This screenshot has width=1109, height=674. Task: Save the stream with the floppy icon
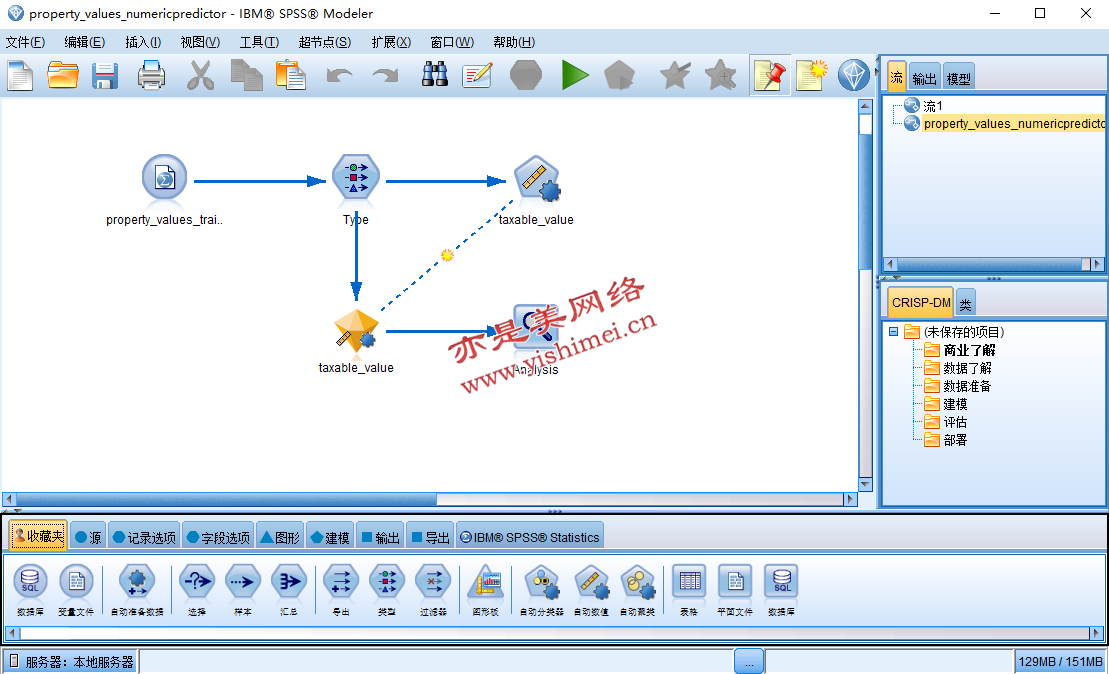click(x=105, y=75)
